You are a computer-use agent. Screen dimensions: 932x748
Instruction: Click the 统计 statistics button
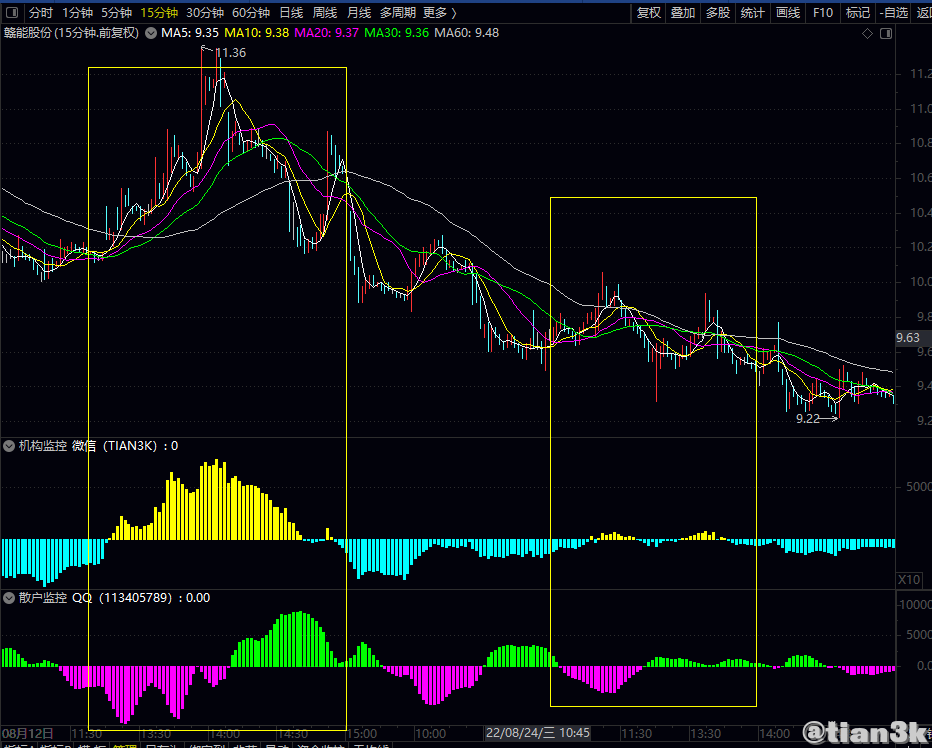tap(752, 12)
